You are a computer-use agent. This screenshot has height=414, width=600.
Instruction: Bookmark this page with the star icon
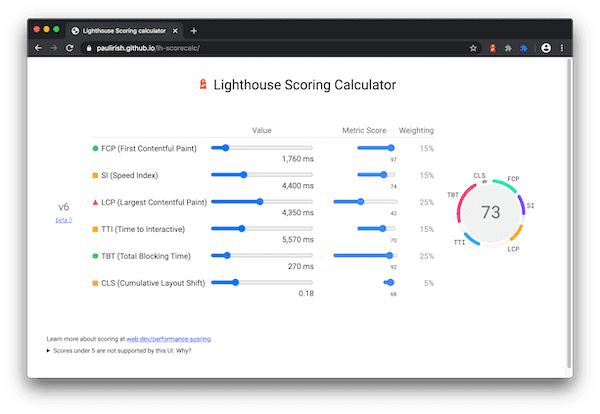pyautogui.click(x=473, y=47)
